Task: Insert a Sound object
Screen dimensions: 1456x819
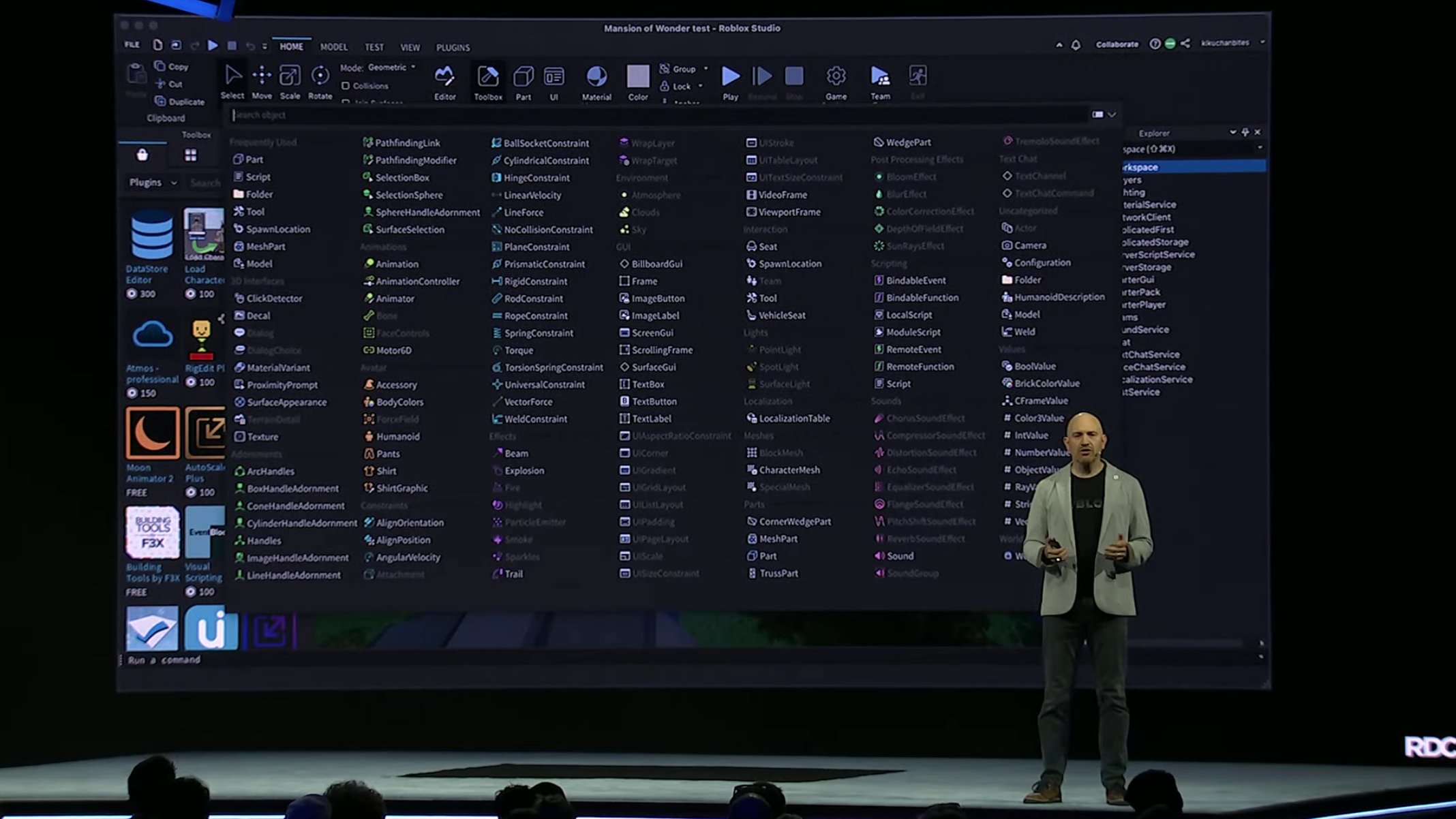Action: click(x=894, y=555)
